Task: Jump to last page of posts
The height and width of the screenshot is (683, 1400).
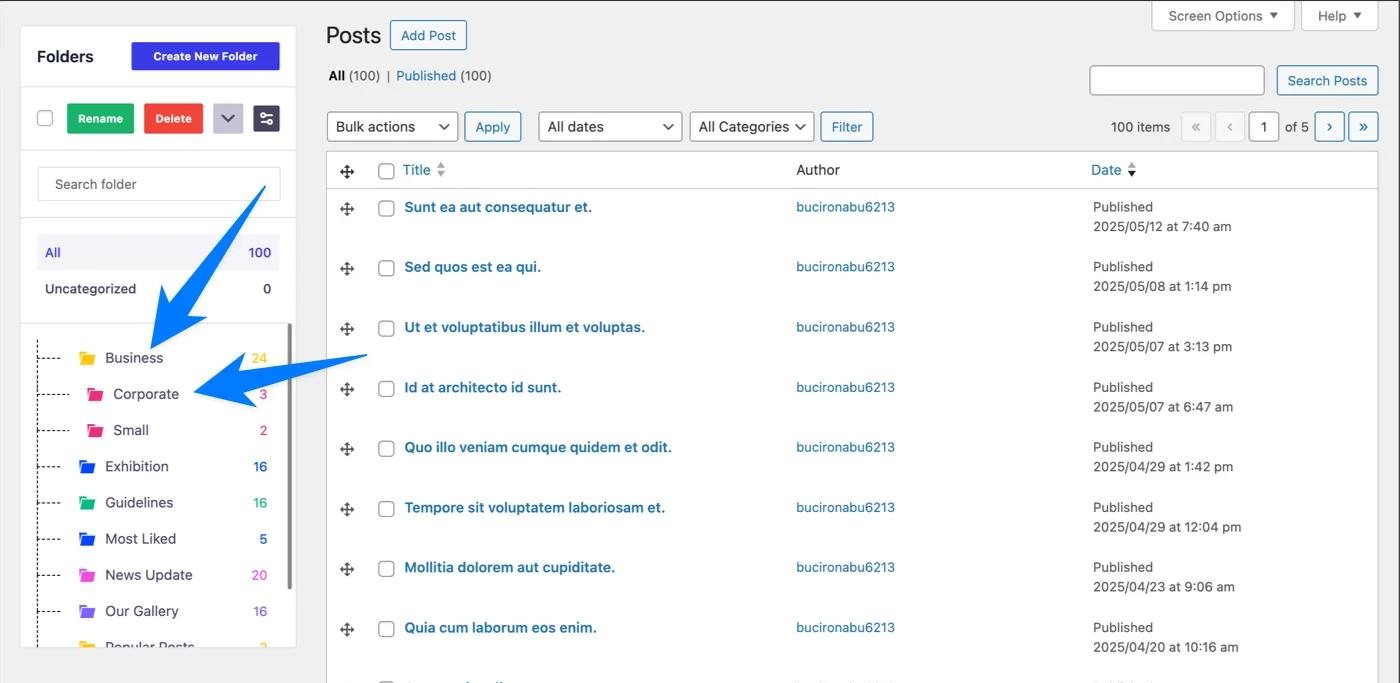Action: pos(1363,127)
